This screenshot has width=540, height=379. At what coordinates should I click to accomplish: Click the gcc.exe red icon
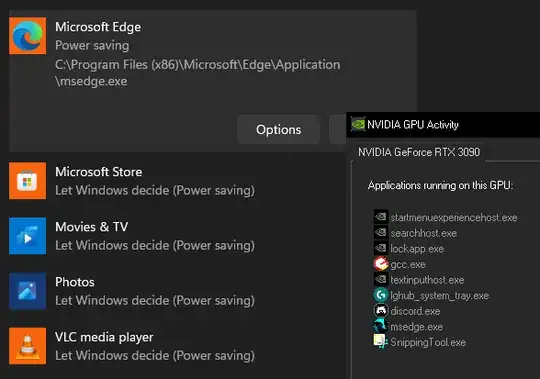381,264
